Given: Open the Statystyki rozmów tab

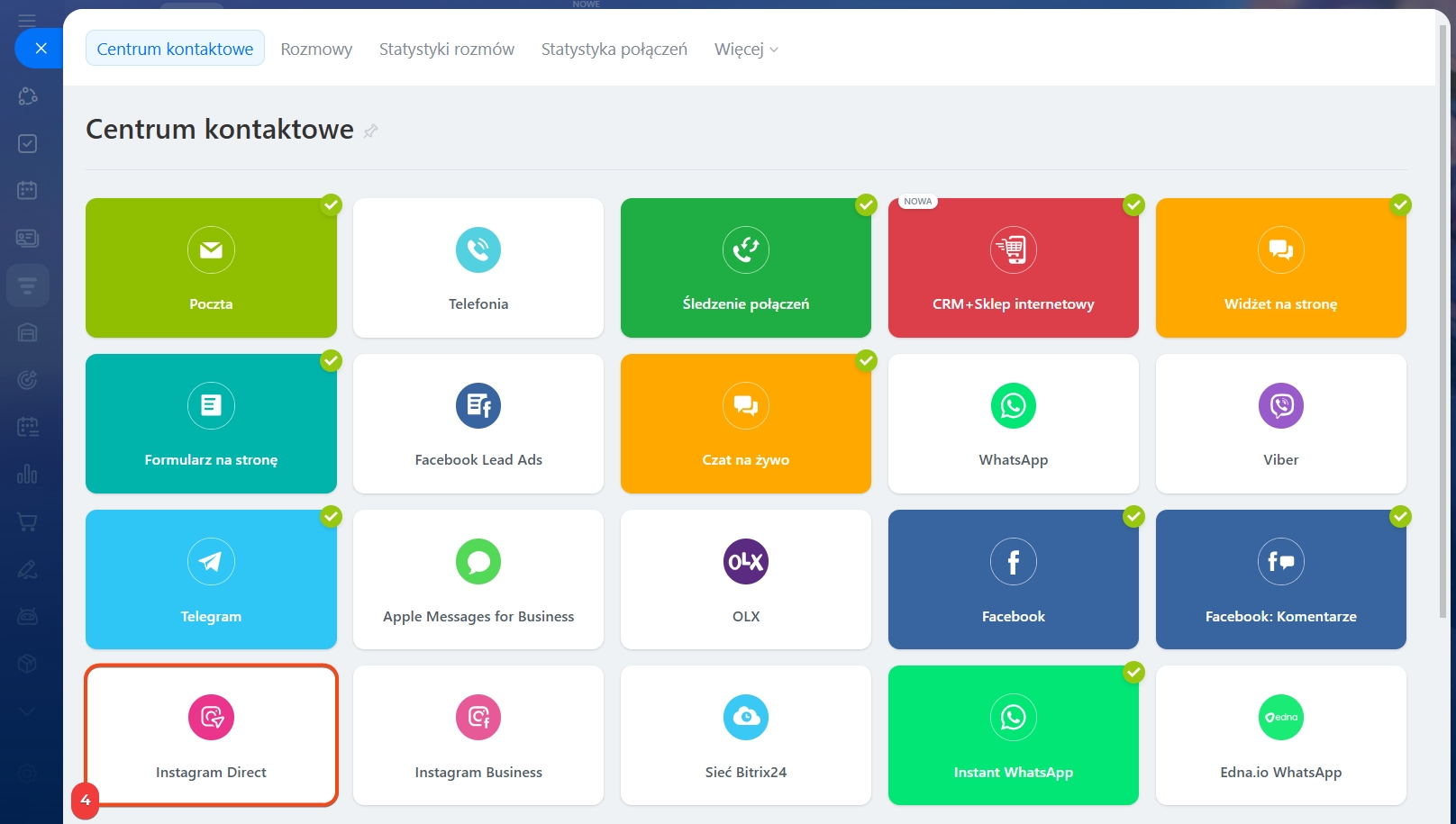Looking at the screenshot, I should [x=447, y=49].
